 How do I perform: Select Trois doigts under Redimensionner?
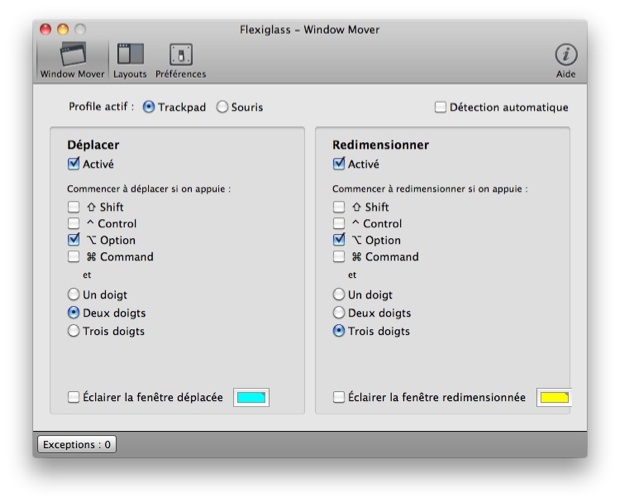339,331
